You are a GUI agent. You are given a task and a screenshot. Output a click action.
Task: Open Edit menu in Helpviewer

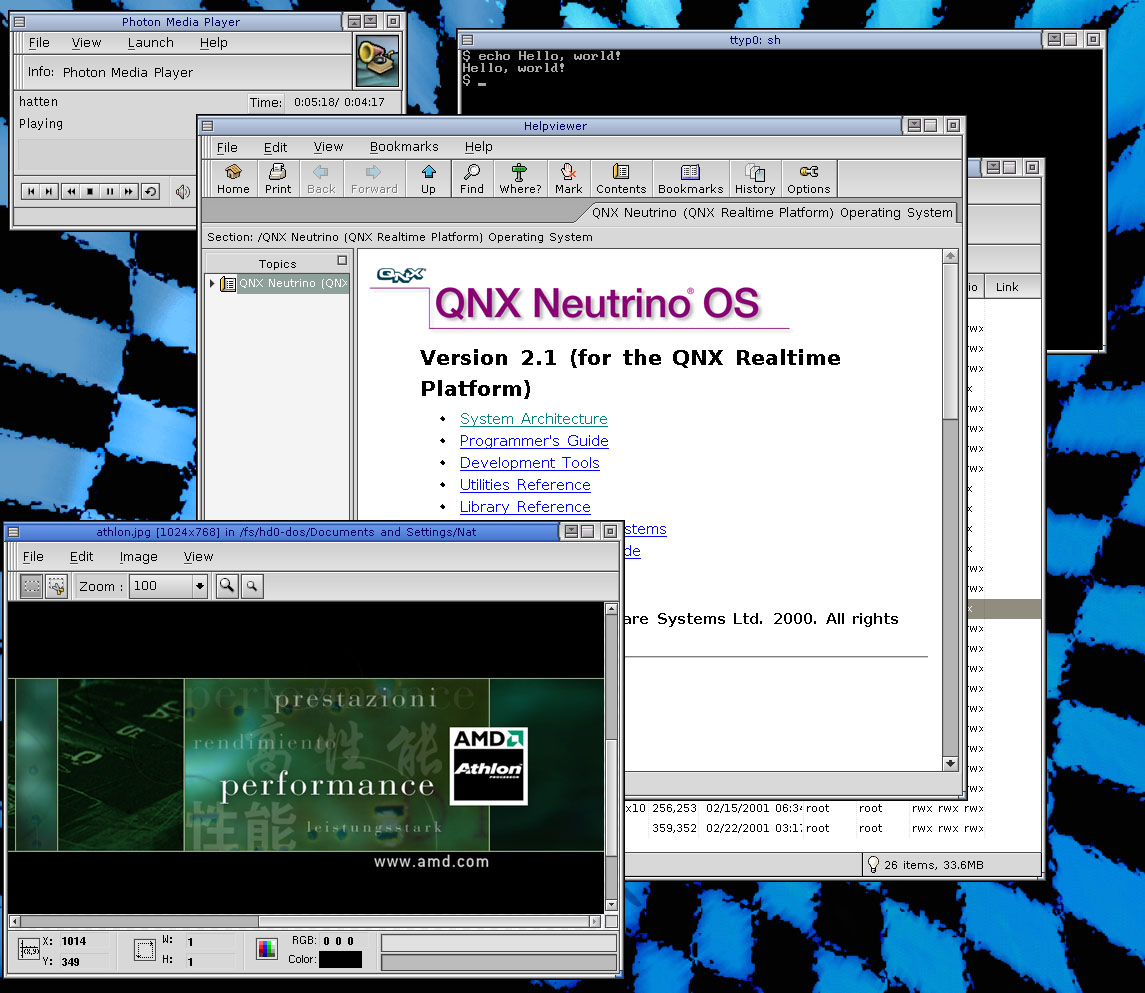(275, 147)
